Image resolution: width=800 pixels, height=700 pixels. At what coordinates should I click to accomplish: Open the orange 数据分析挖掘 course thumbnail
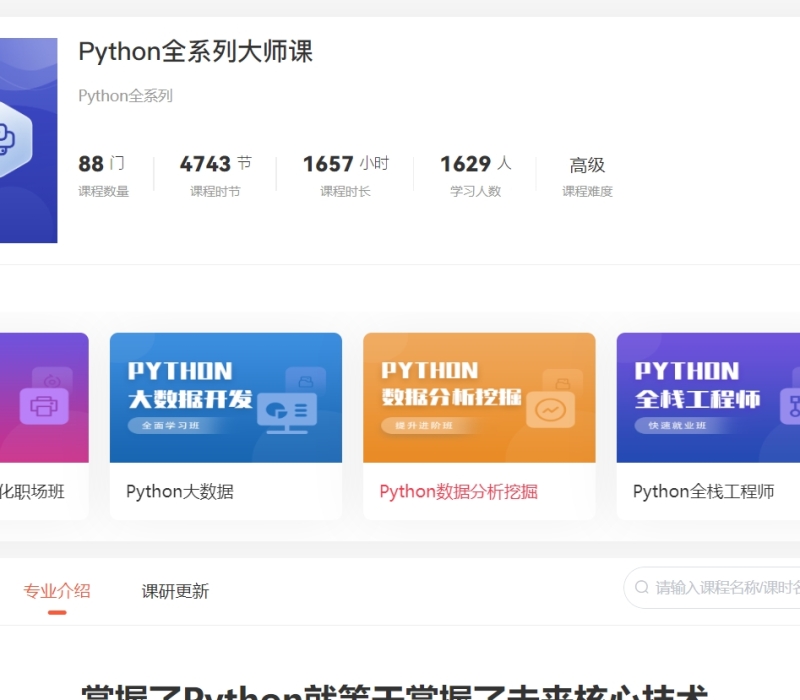(479, 397)
